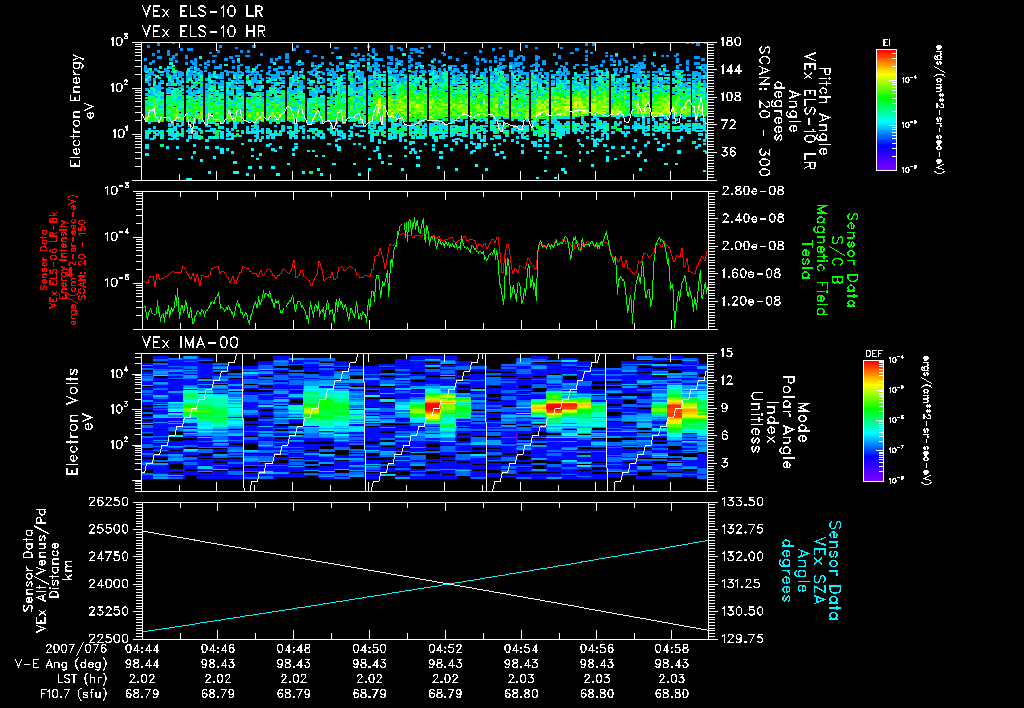Screen dimensions: 1024x708
Task: Click the 'Electron Volts eV' axis label
Action: 78,422
